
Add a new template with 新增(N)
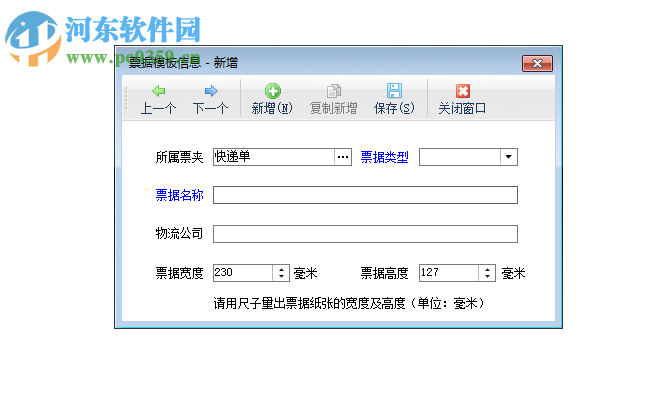[272, 100]
